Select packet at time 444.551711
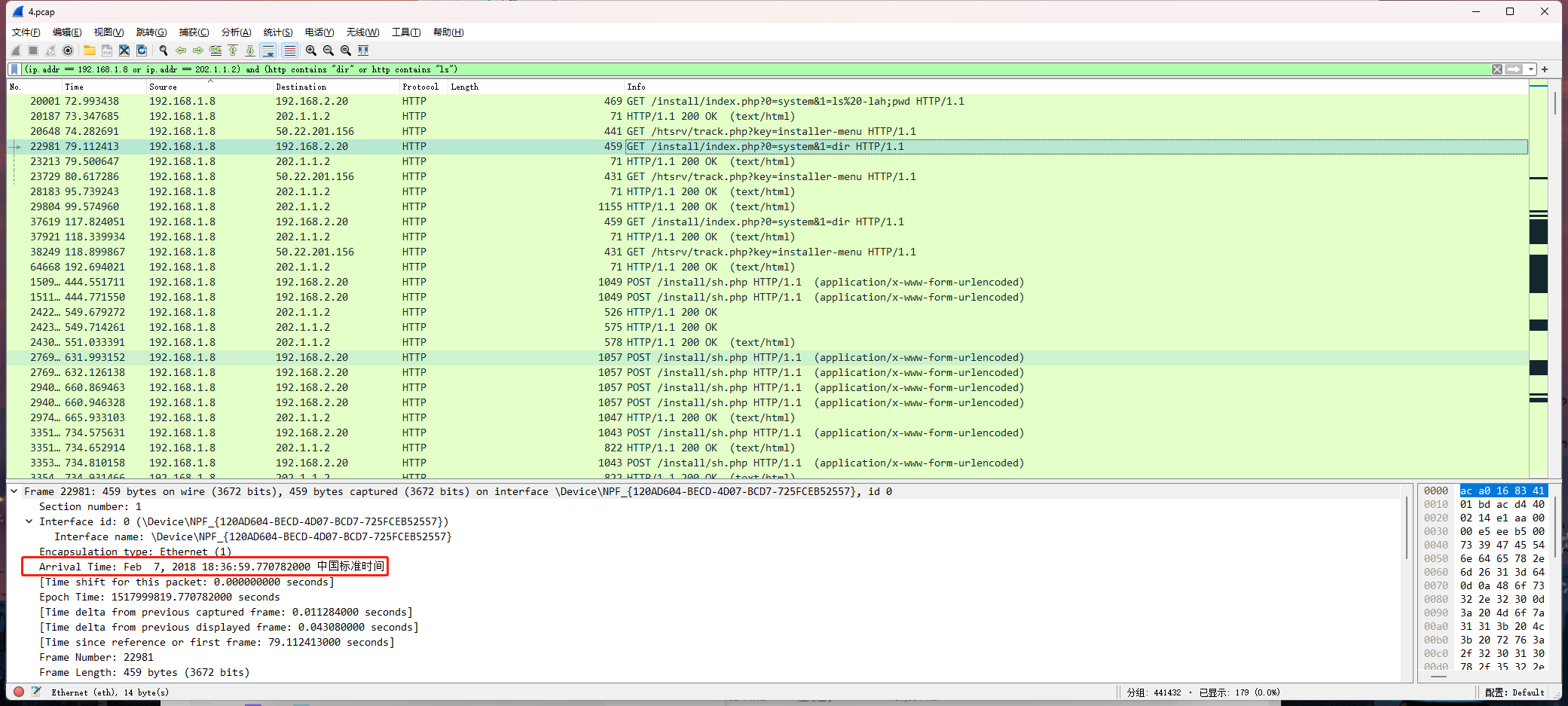 pos(768,282)
